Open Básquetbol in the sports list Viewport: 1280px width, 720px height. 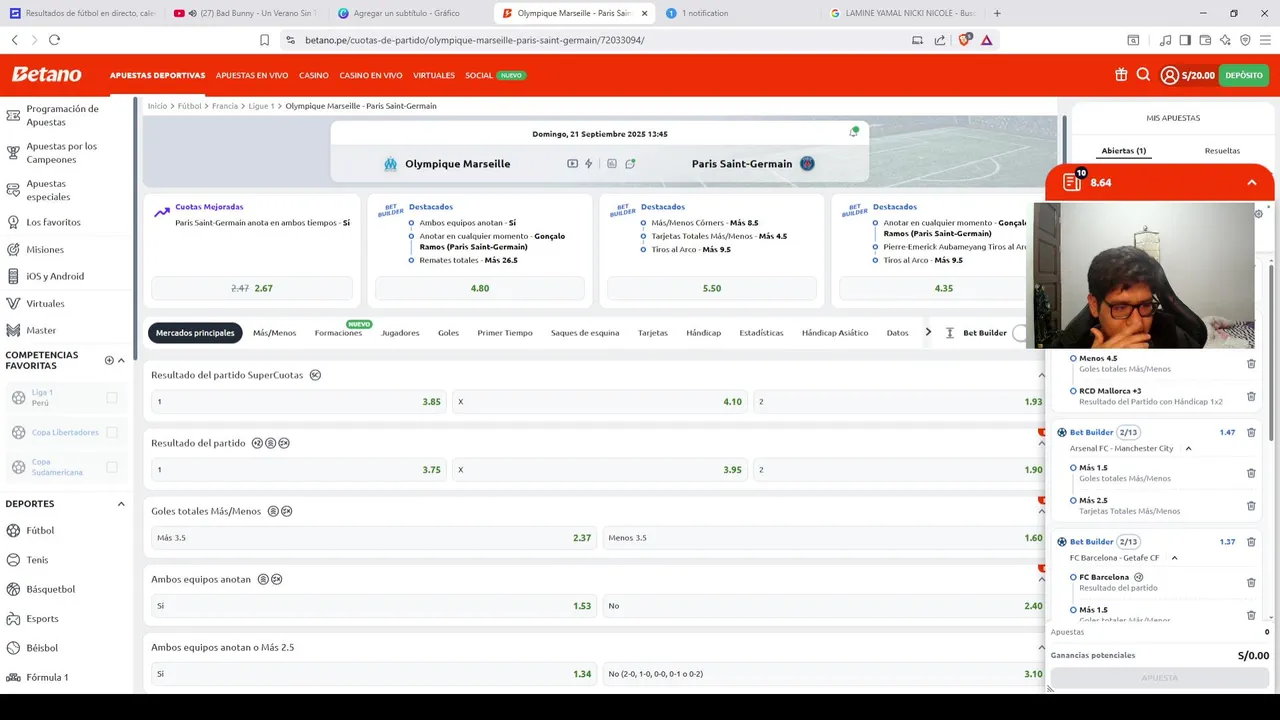[50, 589]
